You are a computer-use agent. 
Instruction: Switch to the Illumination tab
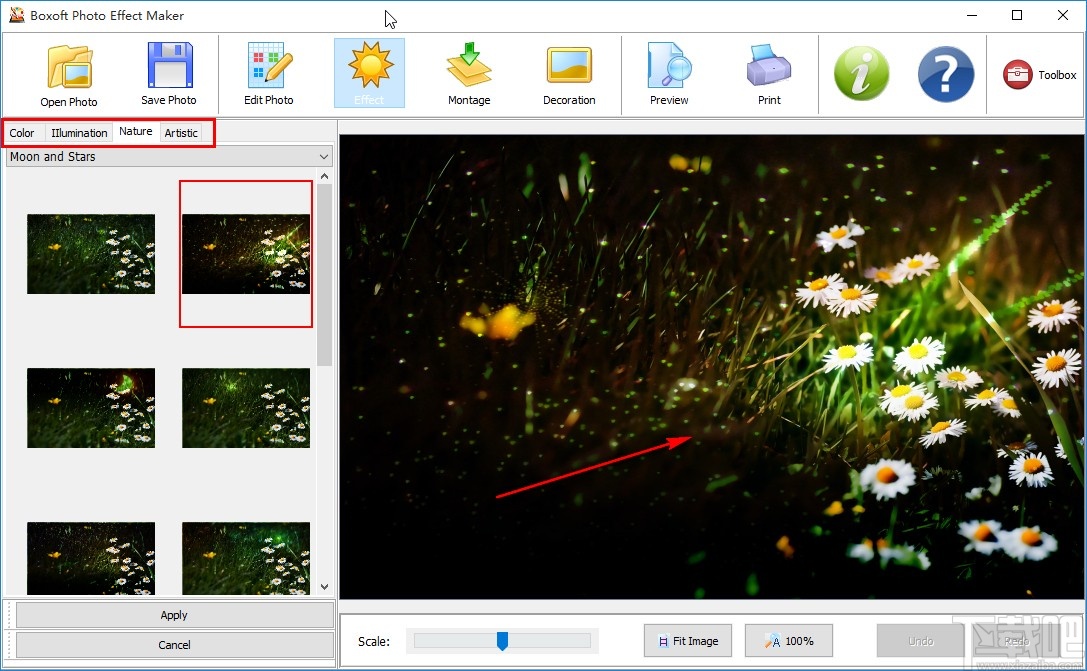[x=79, y=132]
